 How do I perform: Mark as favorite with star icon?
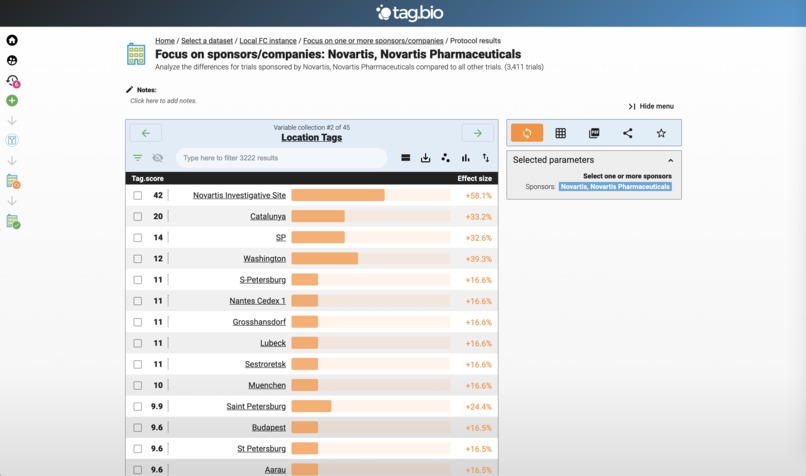coord(661,133)
